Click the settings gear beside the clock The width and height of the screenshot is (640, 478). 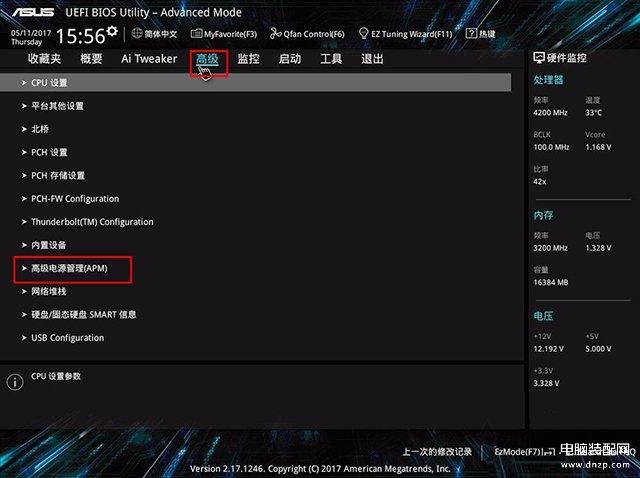point(112,31)
